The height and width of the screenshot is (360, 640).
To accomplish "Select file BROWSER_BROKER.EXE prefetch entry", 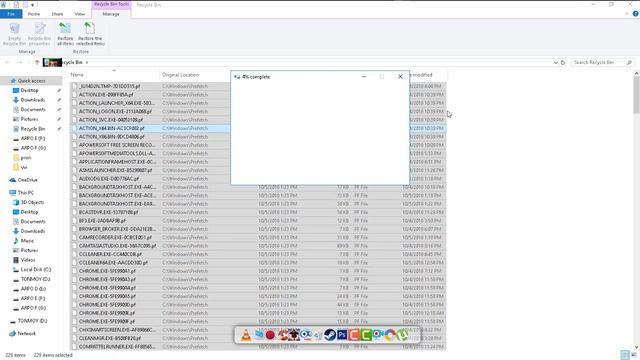I will coord(117,229).
